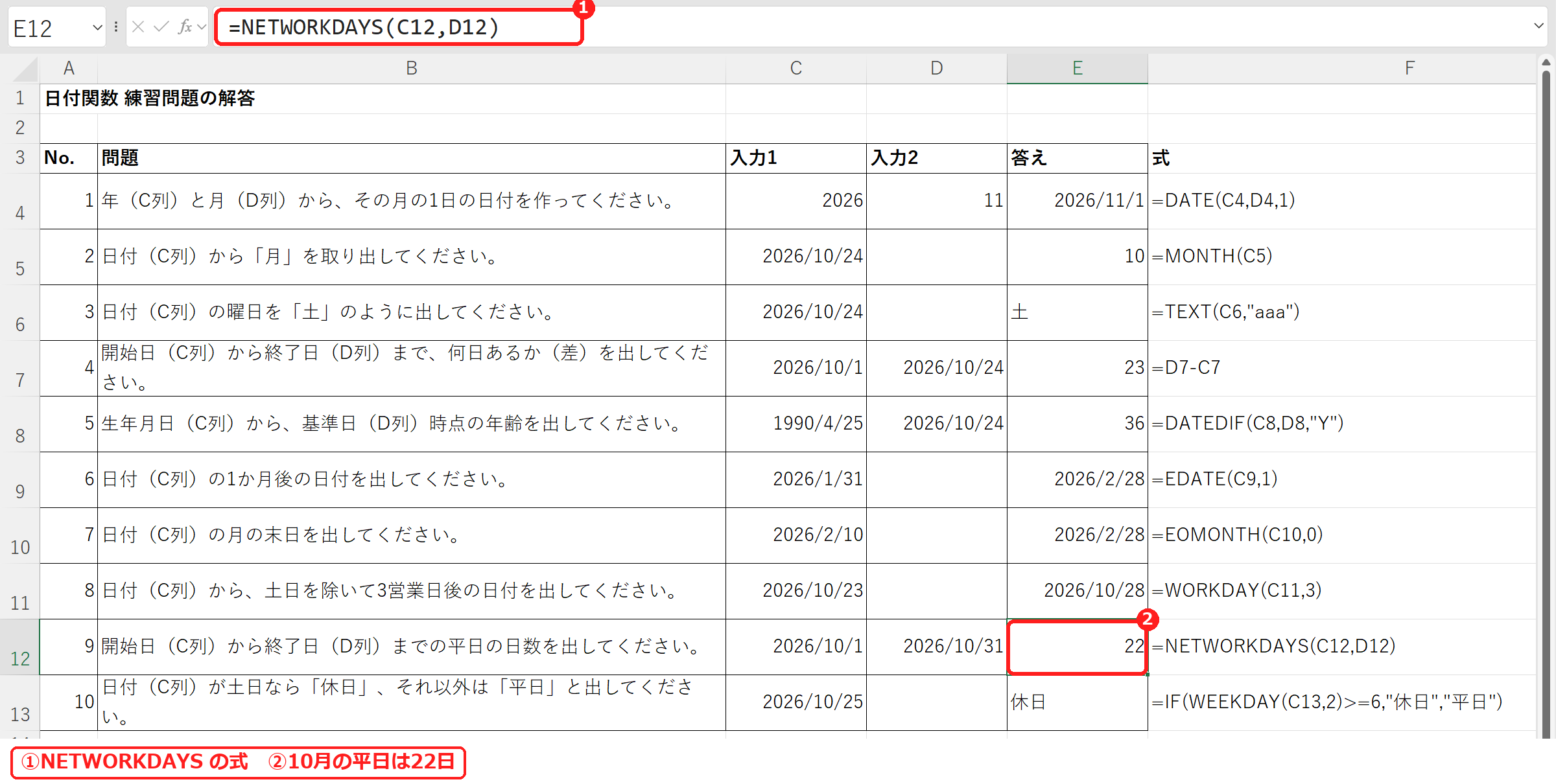Click the Name Box showing E12

click(49, 28)
